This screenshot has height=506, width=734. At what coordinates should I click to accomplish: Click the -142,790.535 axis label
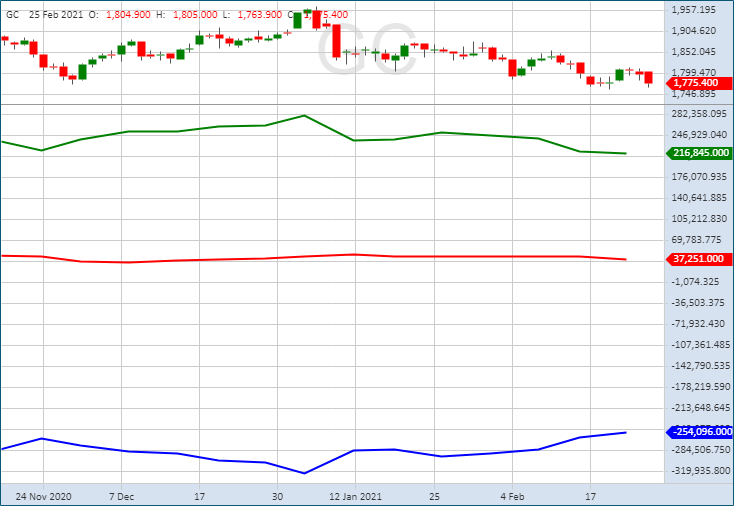701,366
